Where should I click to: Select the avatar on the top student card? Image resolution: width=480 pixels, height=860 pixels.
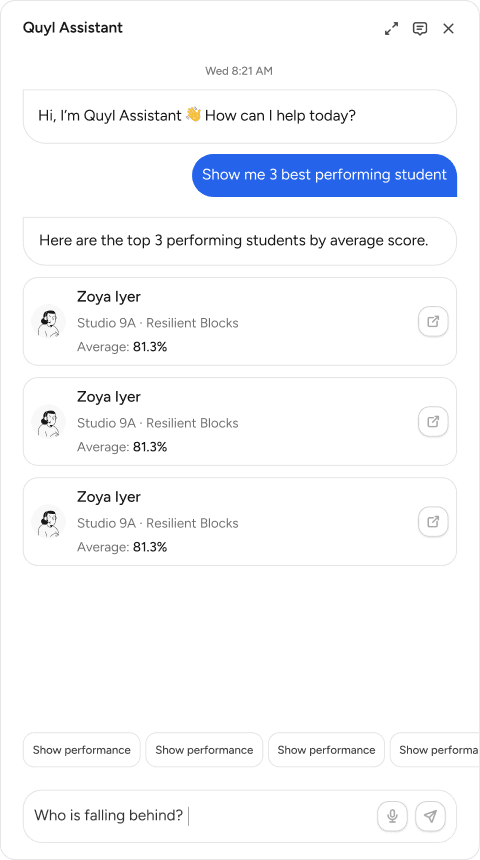click(48, 321)
